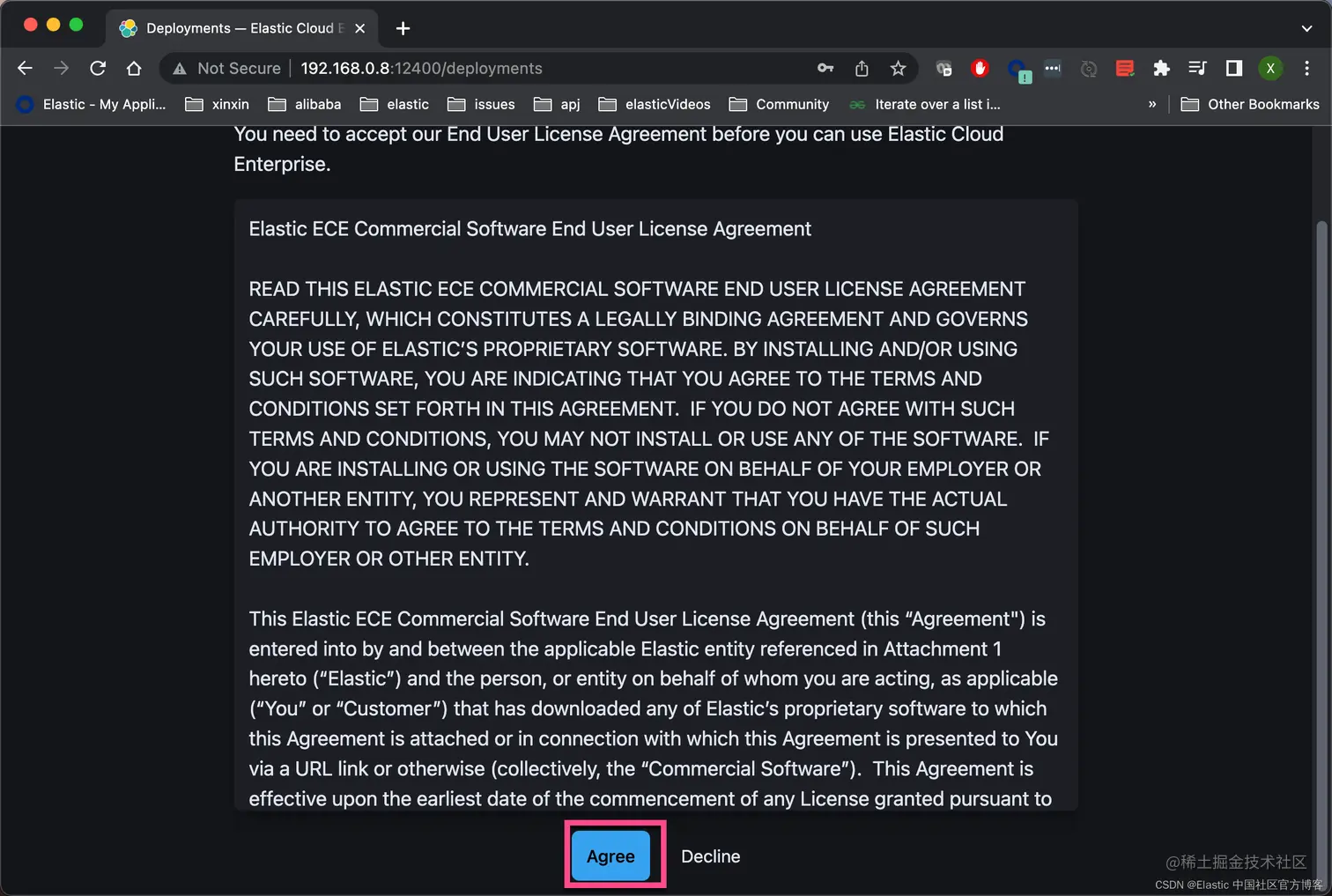Open a new tab with plus button
This screenshot has height=896, width=1332.
(403, 28)
